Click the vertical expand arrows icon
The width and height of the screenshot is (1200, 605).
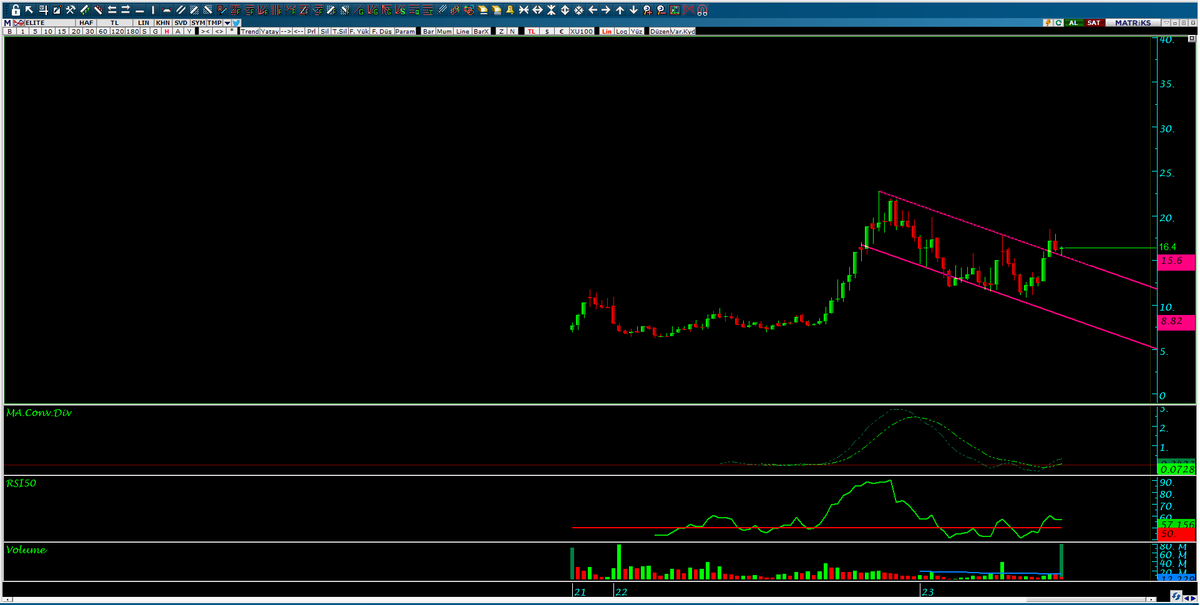(x=564, y=10)
